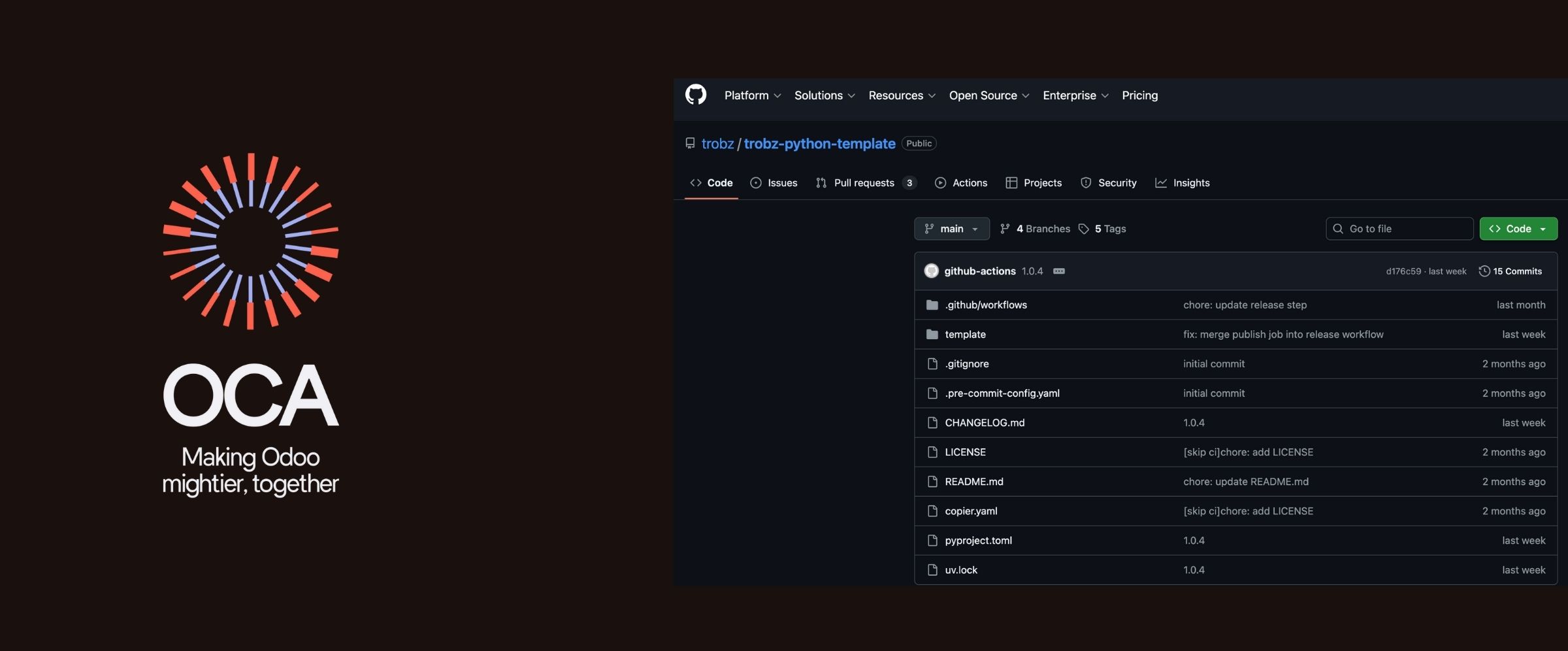Click the github-actions avatar icon

(x=932, y=271)
